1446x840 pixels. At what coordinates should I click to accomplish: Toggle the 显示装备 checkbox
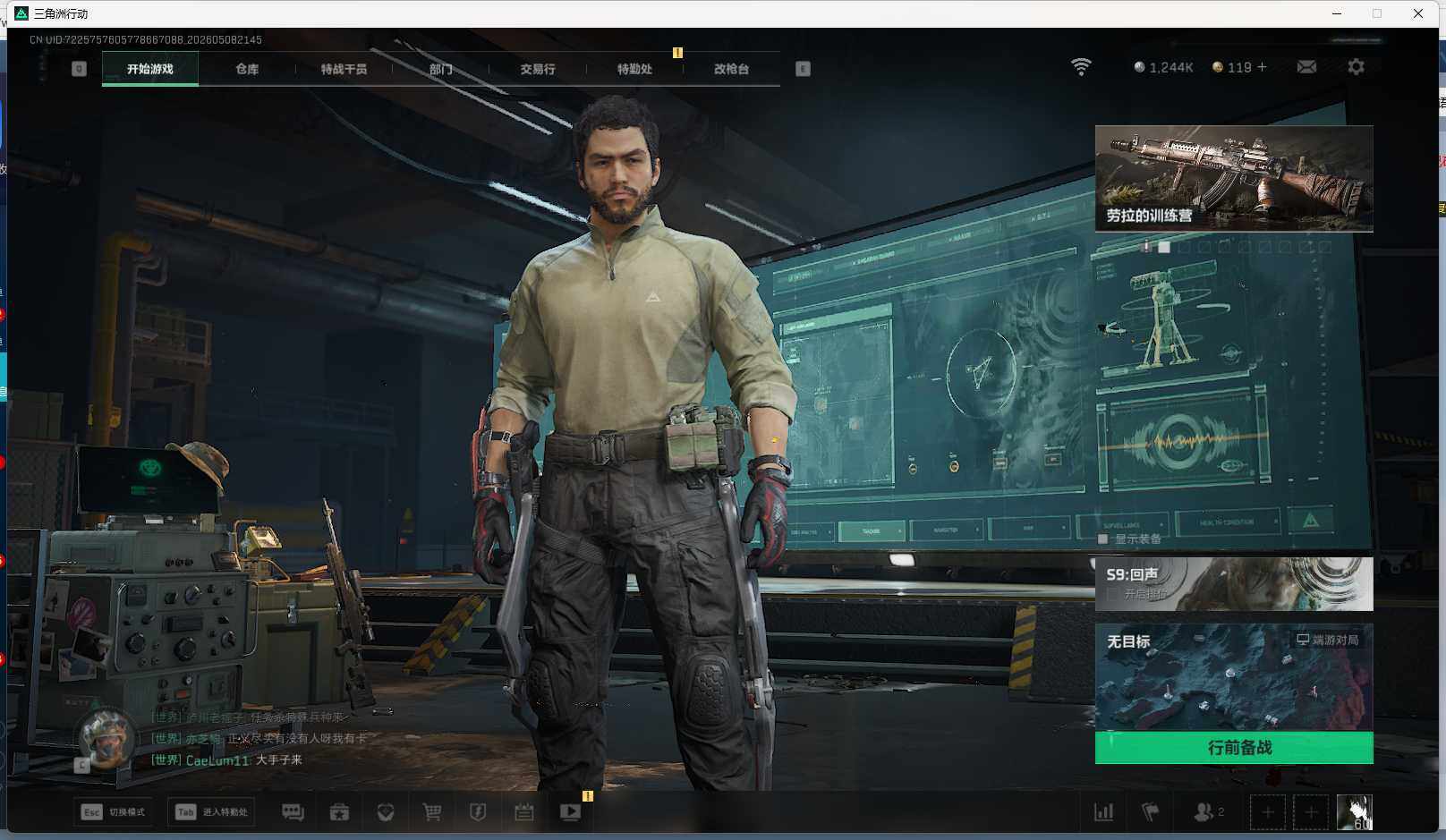(1103, 539)
